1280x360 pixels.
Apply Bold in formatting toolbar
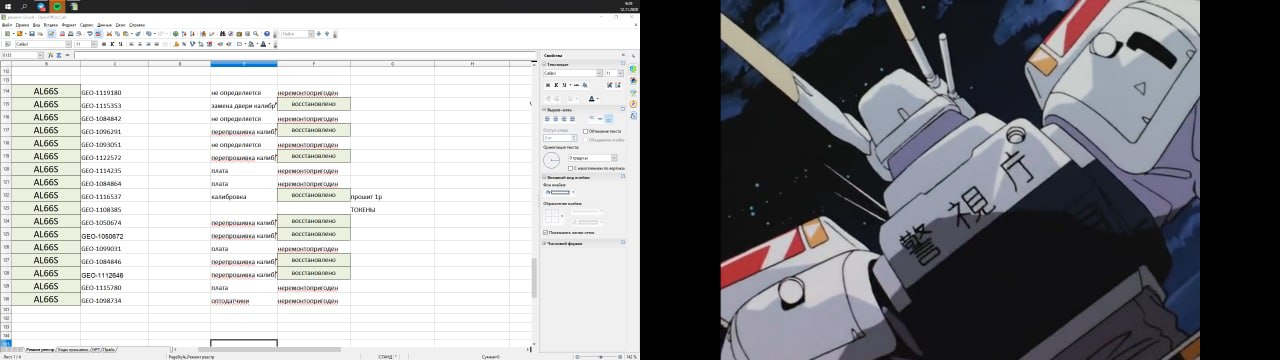[104, 44]
